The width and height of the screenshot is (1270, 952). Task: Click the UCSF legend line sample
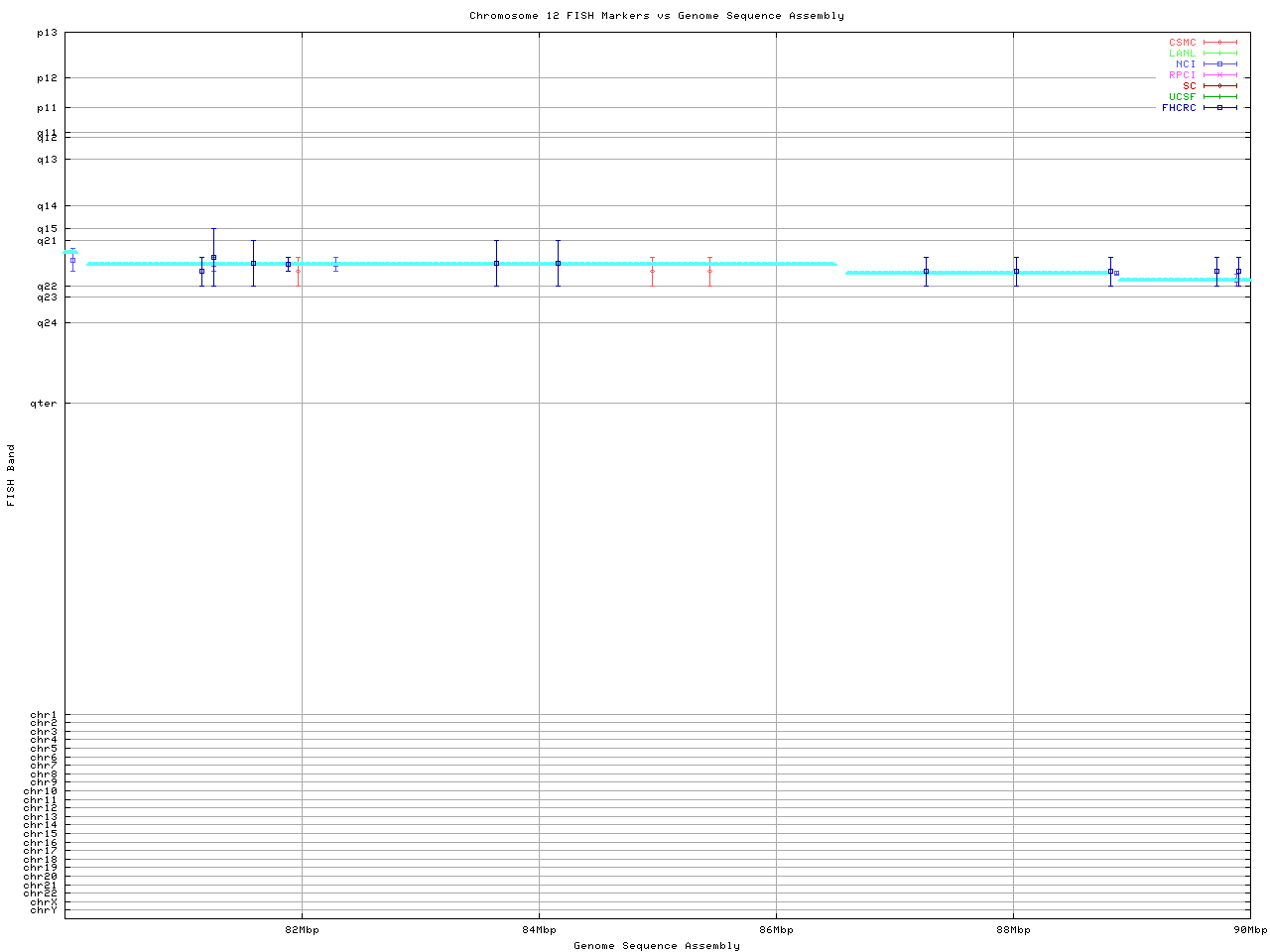(x=1220, y=97)
